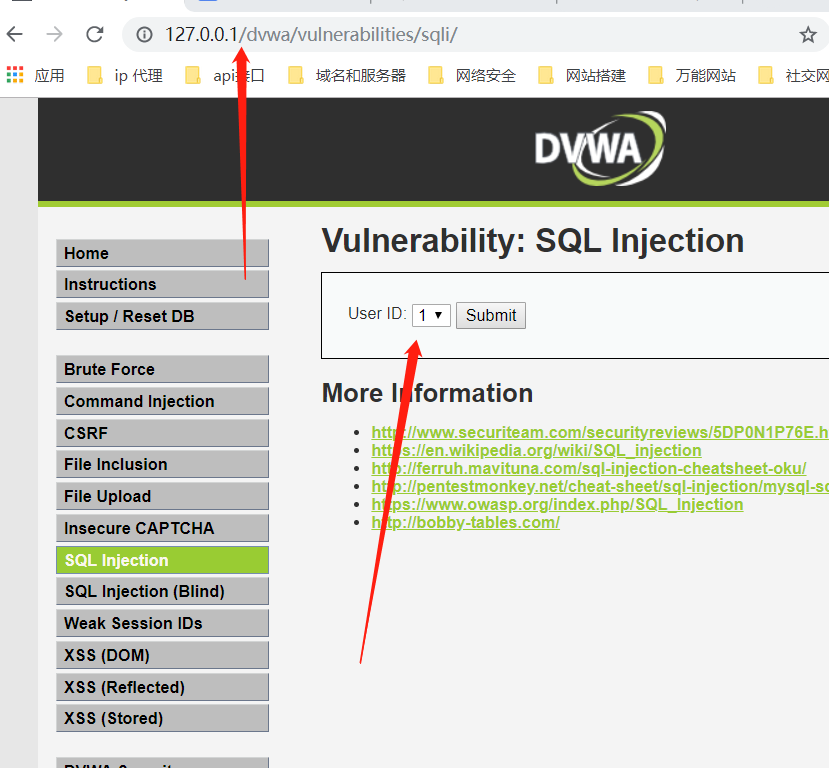Screen dimensions: 829x768
Task: Open SQL Injection (Blind) page
Action: 162,591
